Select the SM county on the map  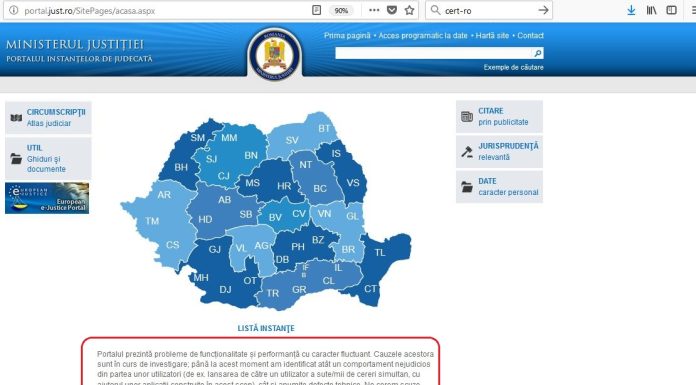198,138
